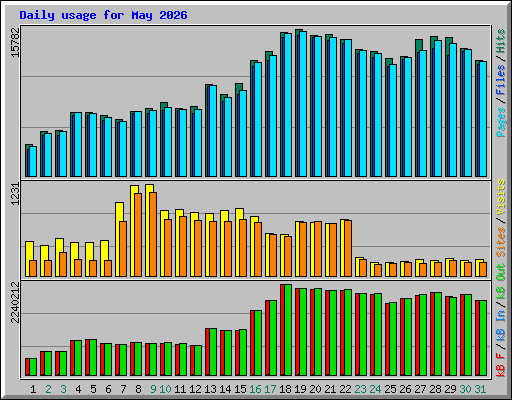The width and height of the screenshot is (512, 400).
Task: Click day label 4 on the x-axis
Action: [78, 389]
